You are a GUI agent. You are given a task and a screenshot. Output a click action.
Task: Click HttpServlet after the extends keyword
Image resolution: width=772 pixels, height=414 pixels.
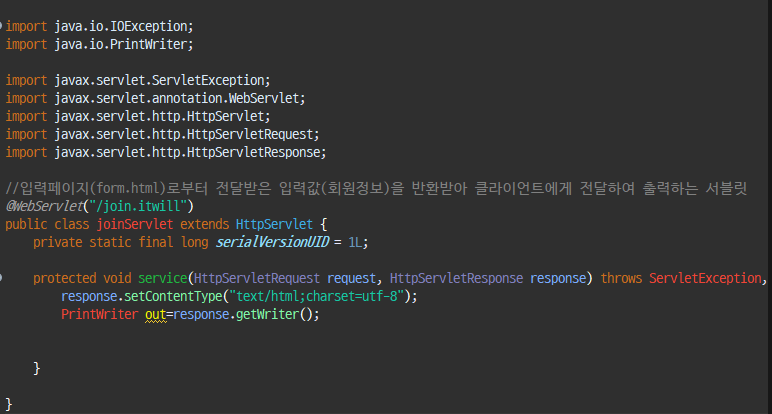274,224
